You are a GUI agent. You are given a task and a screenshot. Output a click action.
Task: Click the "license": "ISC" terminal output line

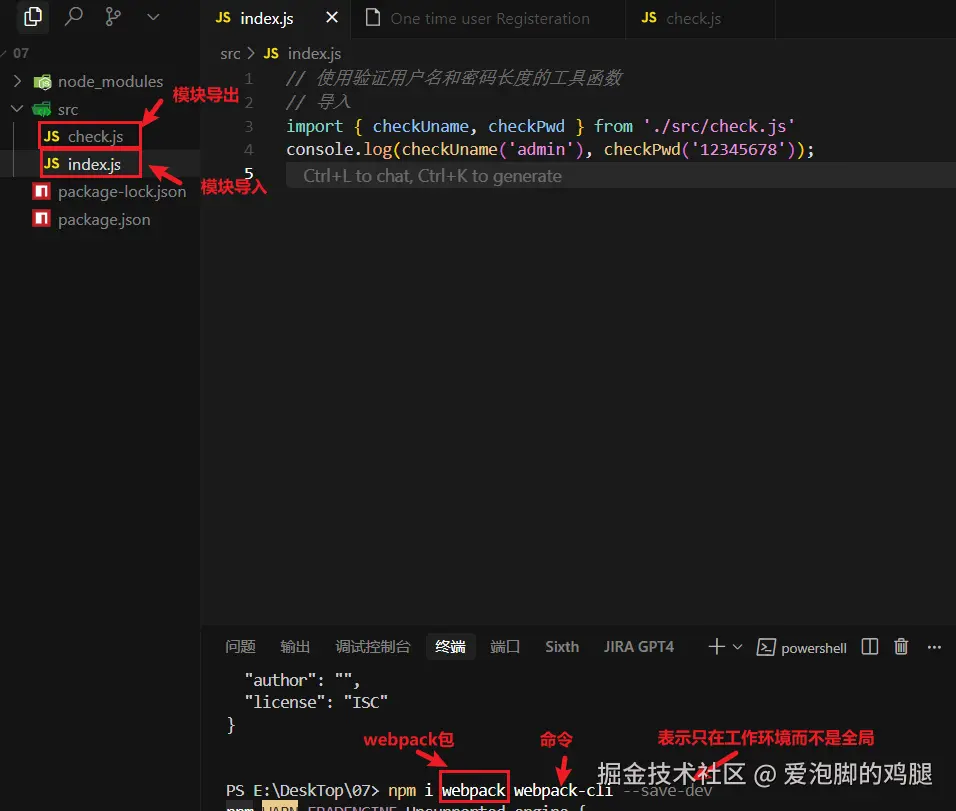click(316, 702)
